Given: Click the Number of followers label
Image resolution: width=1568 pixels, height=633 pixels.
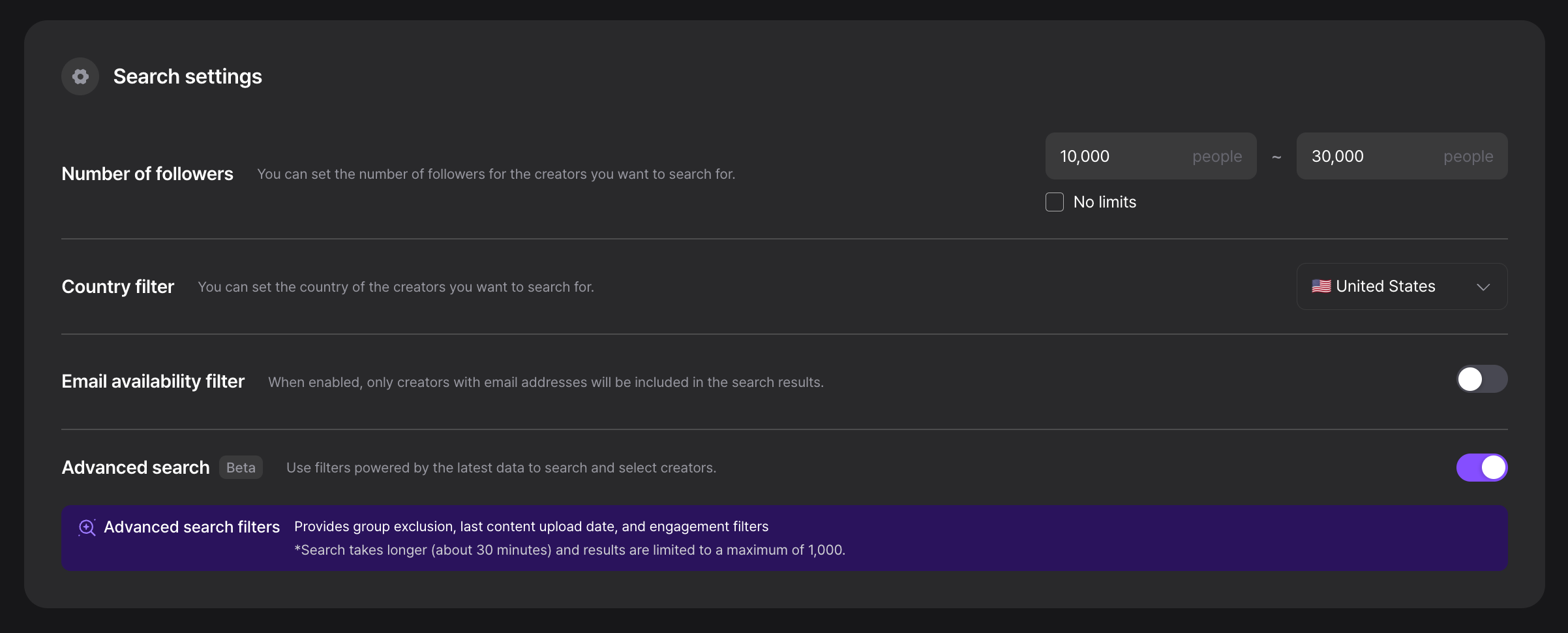Looking at the screenshot, I should pos(147,174).
